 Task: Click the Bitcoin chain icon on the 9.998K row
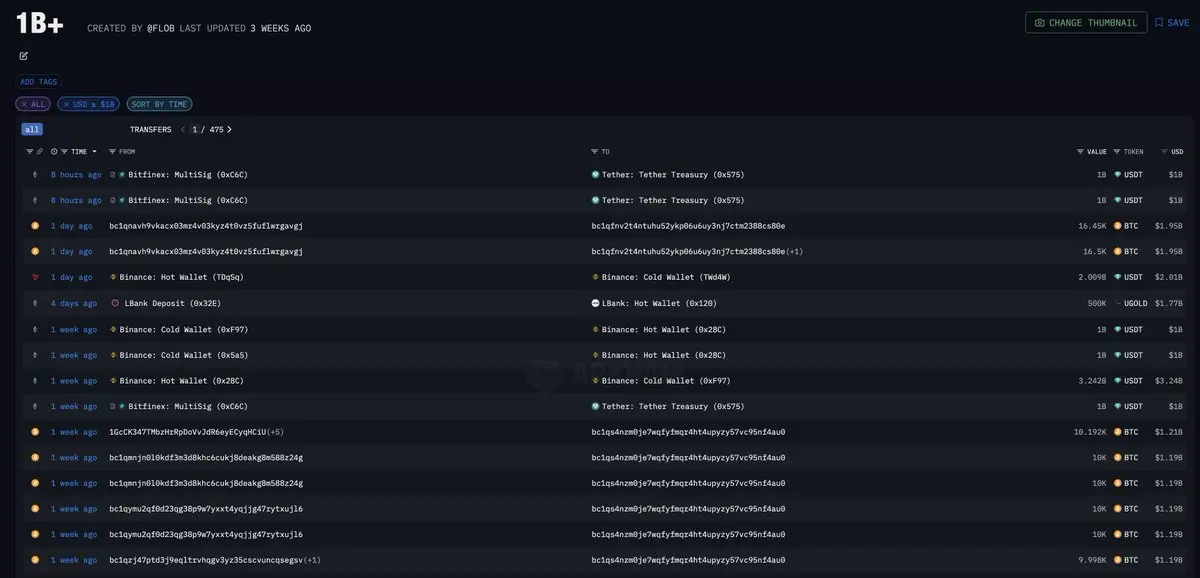coord(35,560)
